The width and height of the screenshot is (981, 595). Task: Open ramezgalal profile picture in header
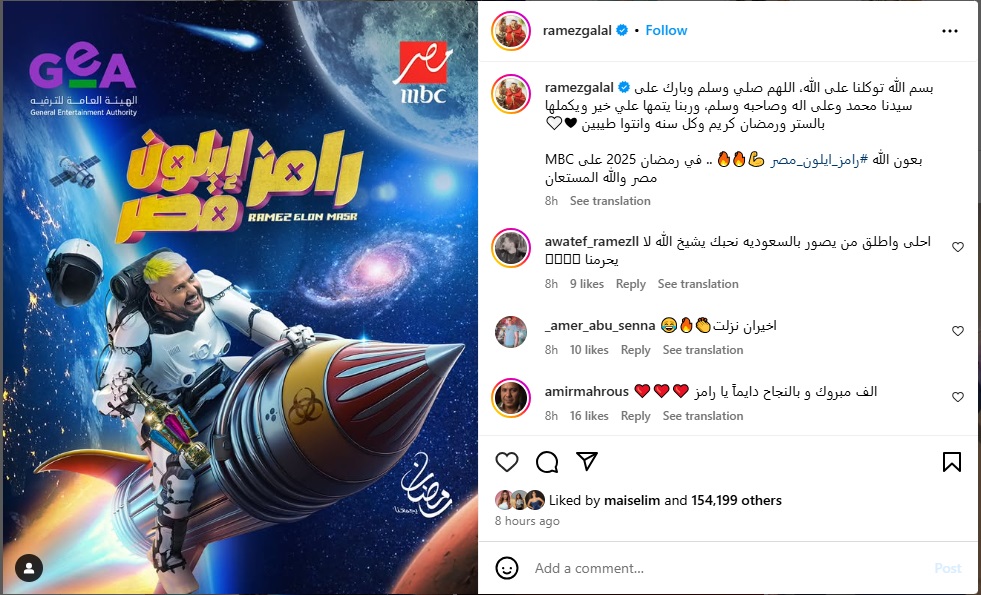(x=511, y=31)
